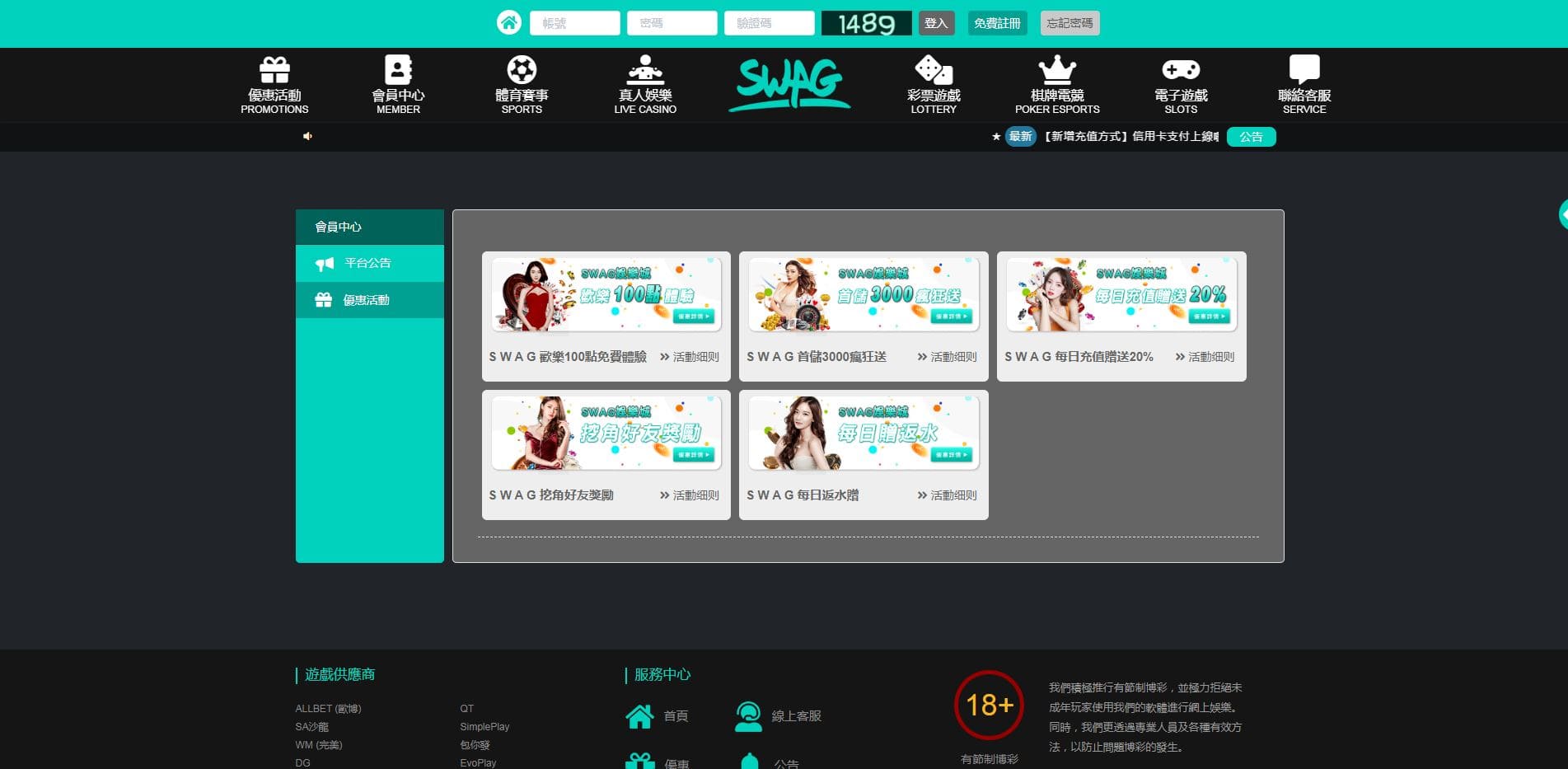This screenshot has width=1568, height=769.
Task: Open the Lottery dice icon
Action: [934, 70]
